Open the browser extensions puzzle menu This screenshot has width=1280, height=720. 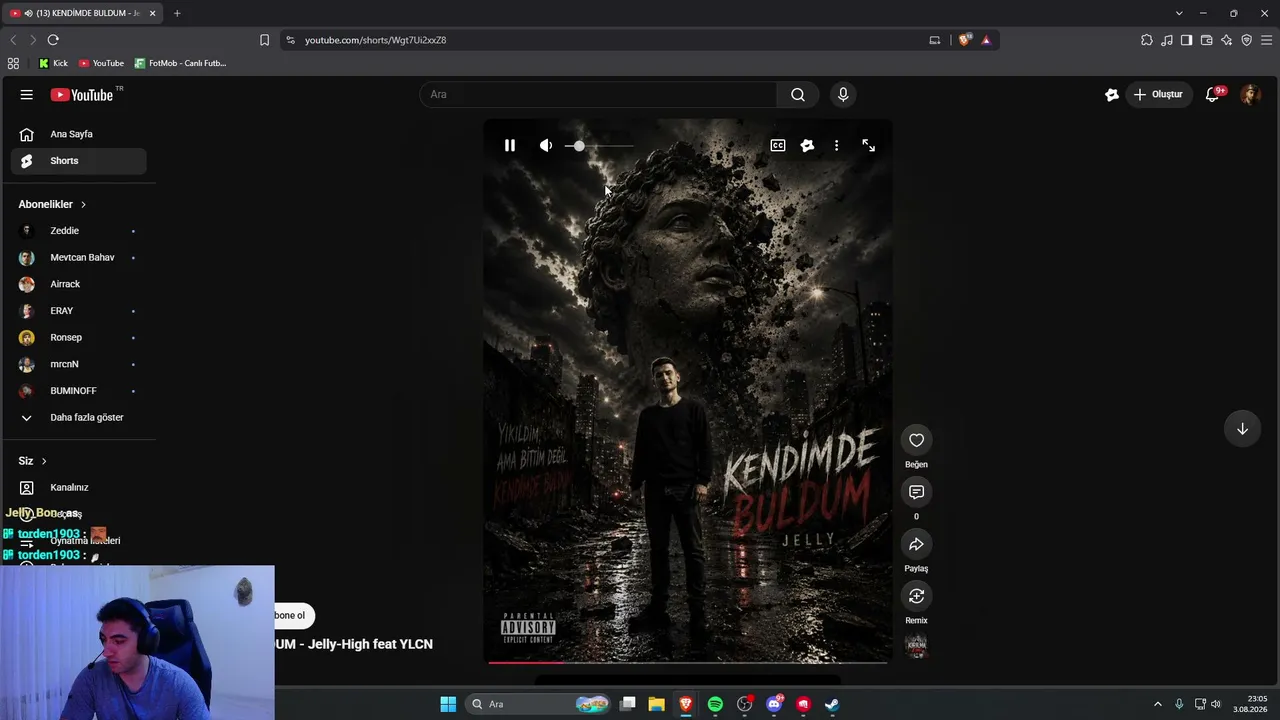1147,40
